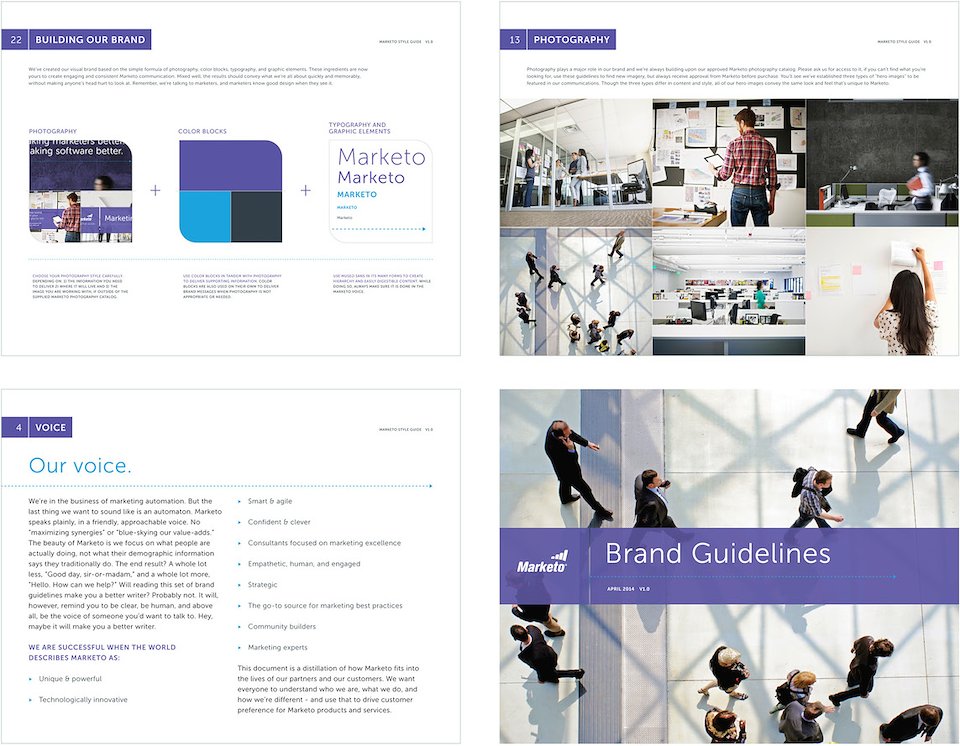Viewport: 960px width, 746px height.
Task: Select the purple color block
Action: pyautogui.click(x=231, y=165)
